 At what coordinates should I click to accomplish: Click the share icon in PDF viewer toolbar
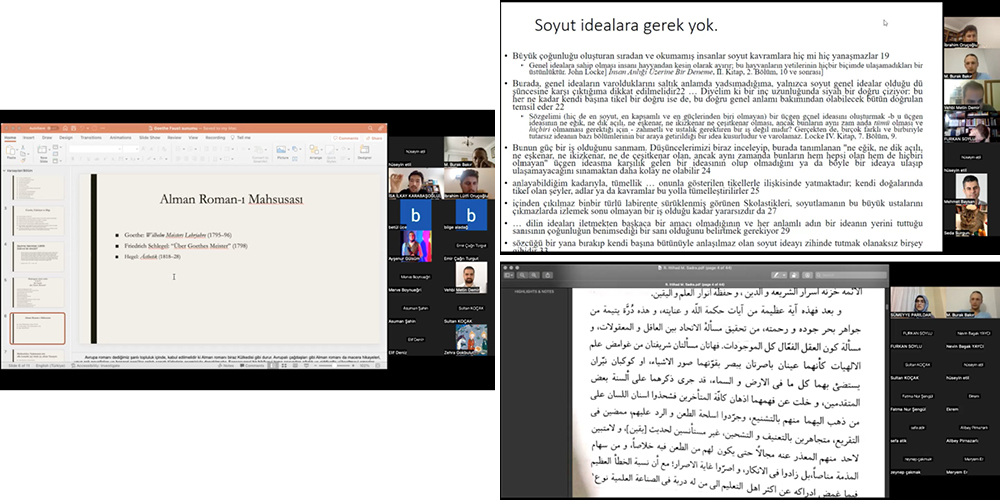pyautogui.click(x=548, y=275)
